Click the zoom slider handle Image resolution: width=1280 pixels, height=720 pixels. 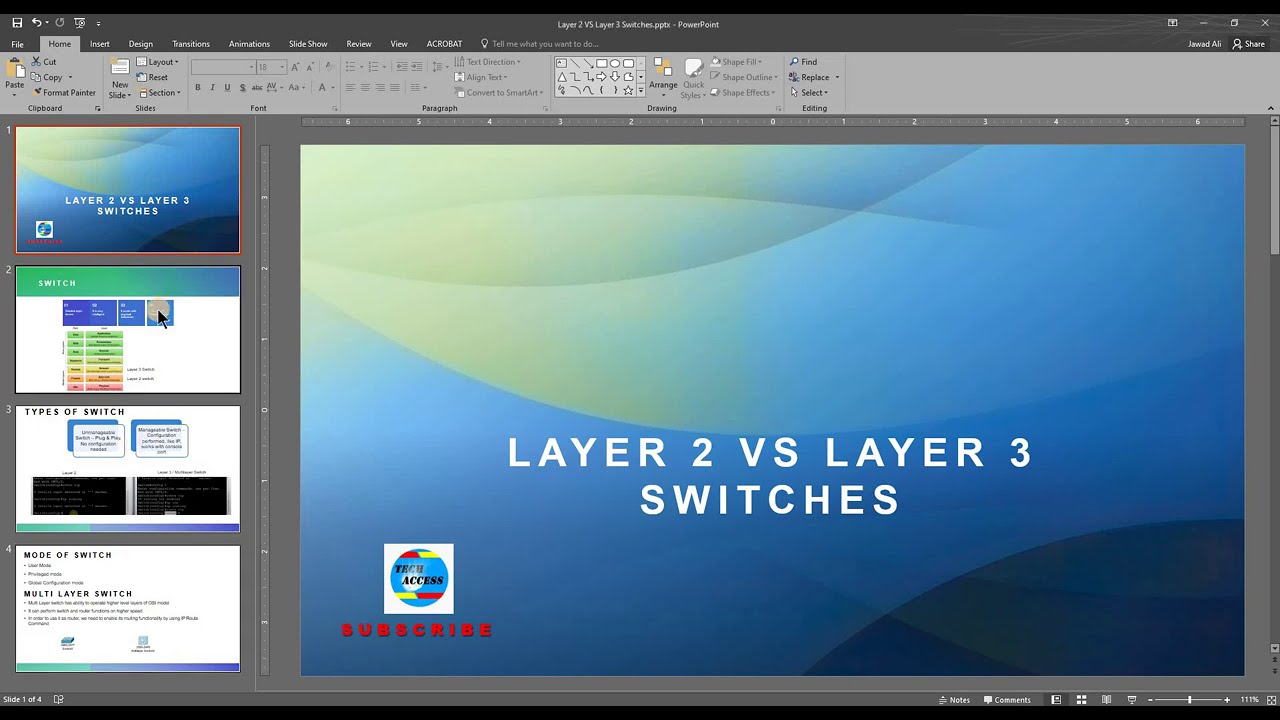[x=1189, y=699]
